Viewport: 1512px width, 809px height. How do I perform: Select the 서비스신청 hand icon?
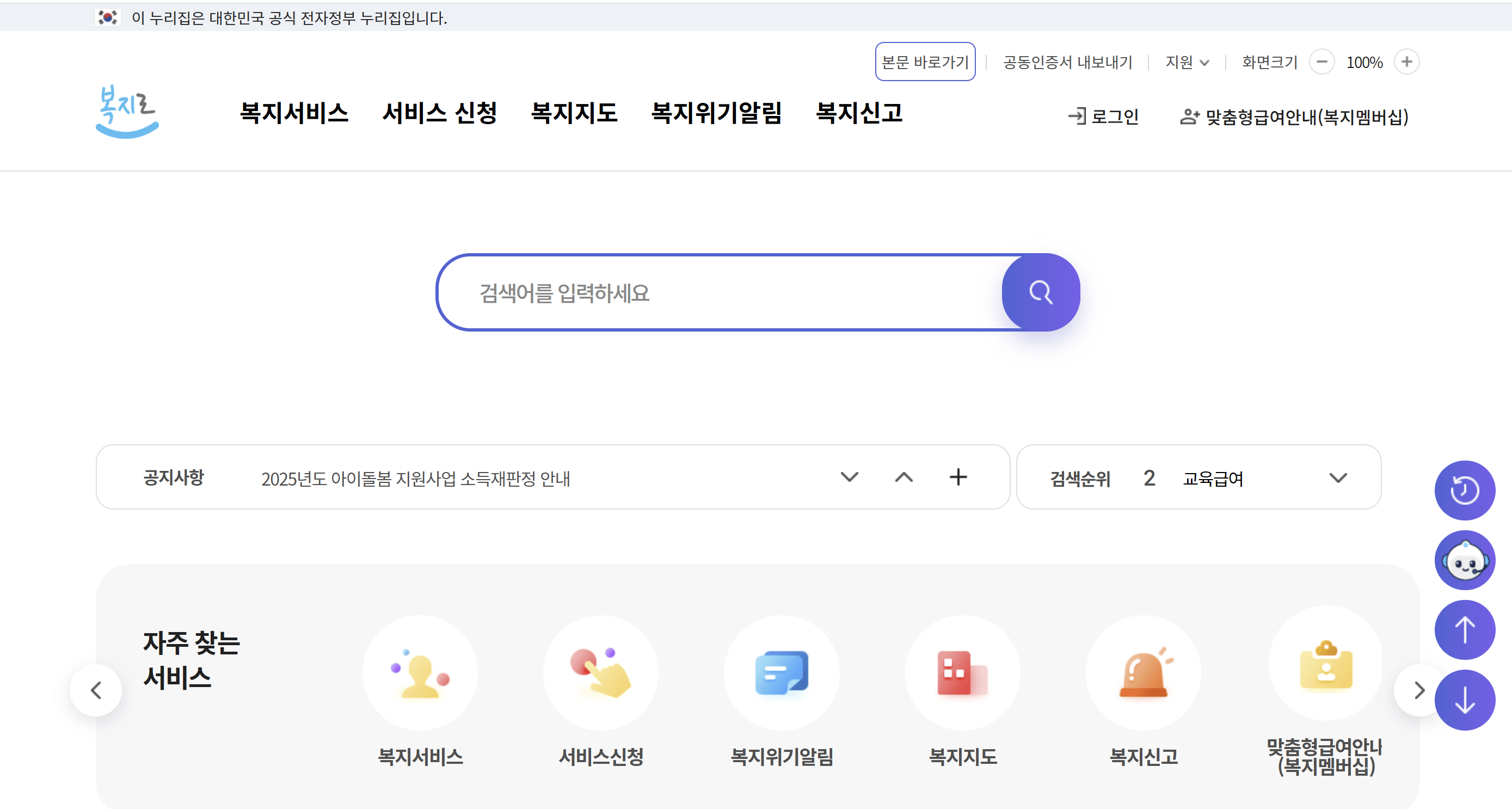pos(601,673)
